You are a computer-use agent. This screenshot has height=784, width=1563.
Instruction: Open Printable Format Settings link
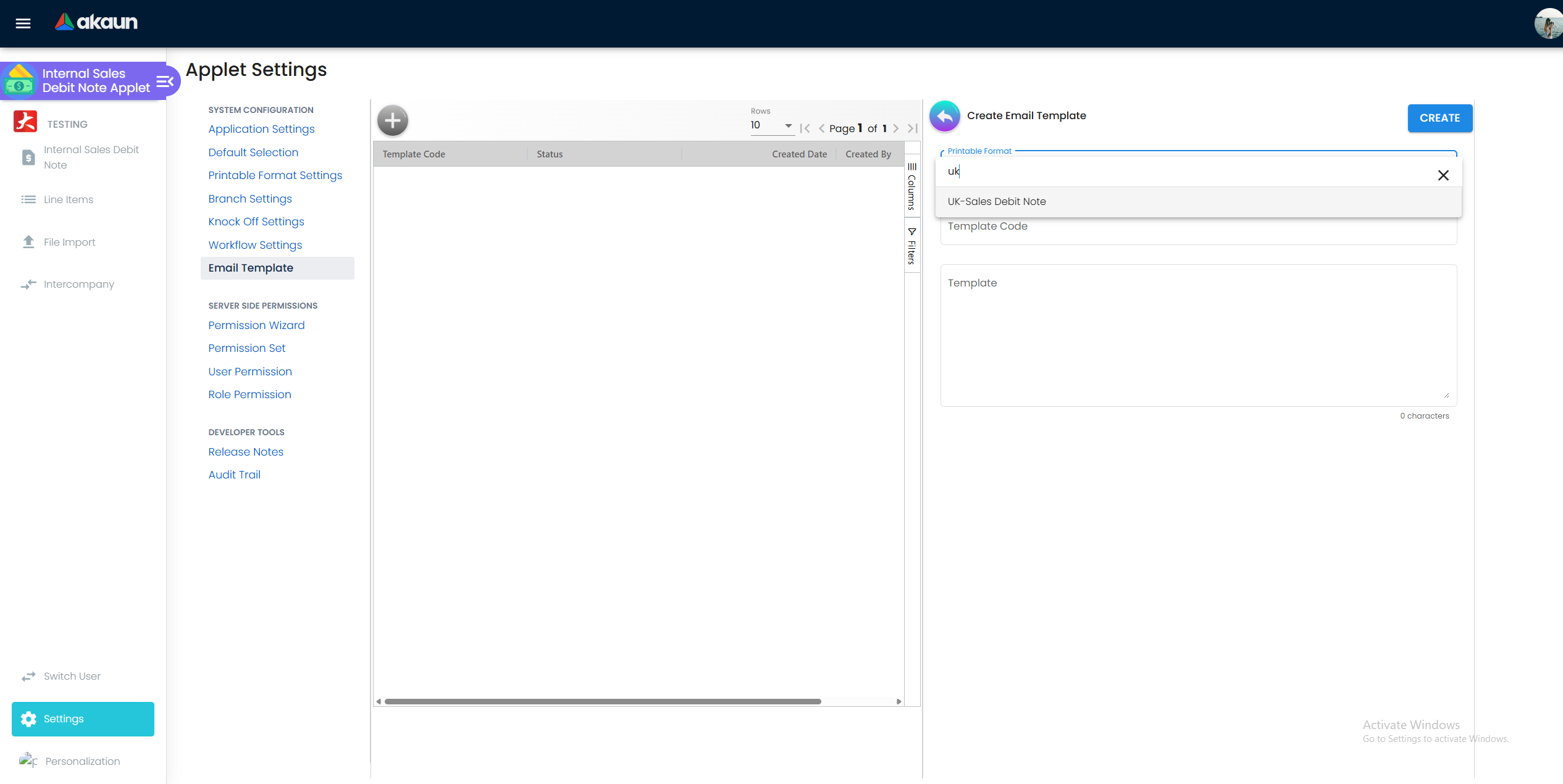[x=275, y=175]
